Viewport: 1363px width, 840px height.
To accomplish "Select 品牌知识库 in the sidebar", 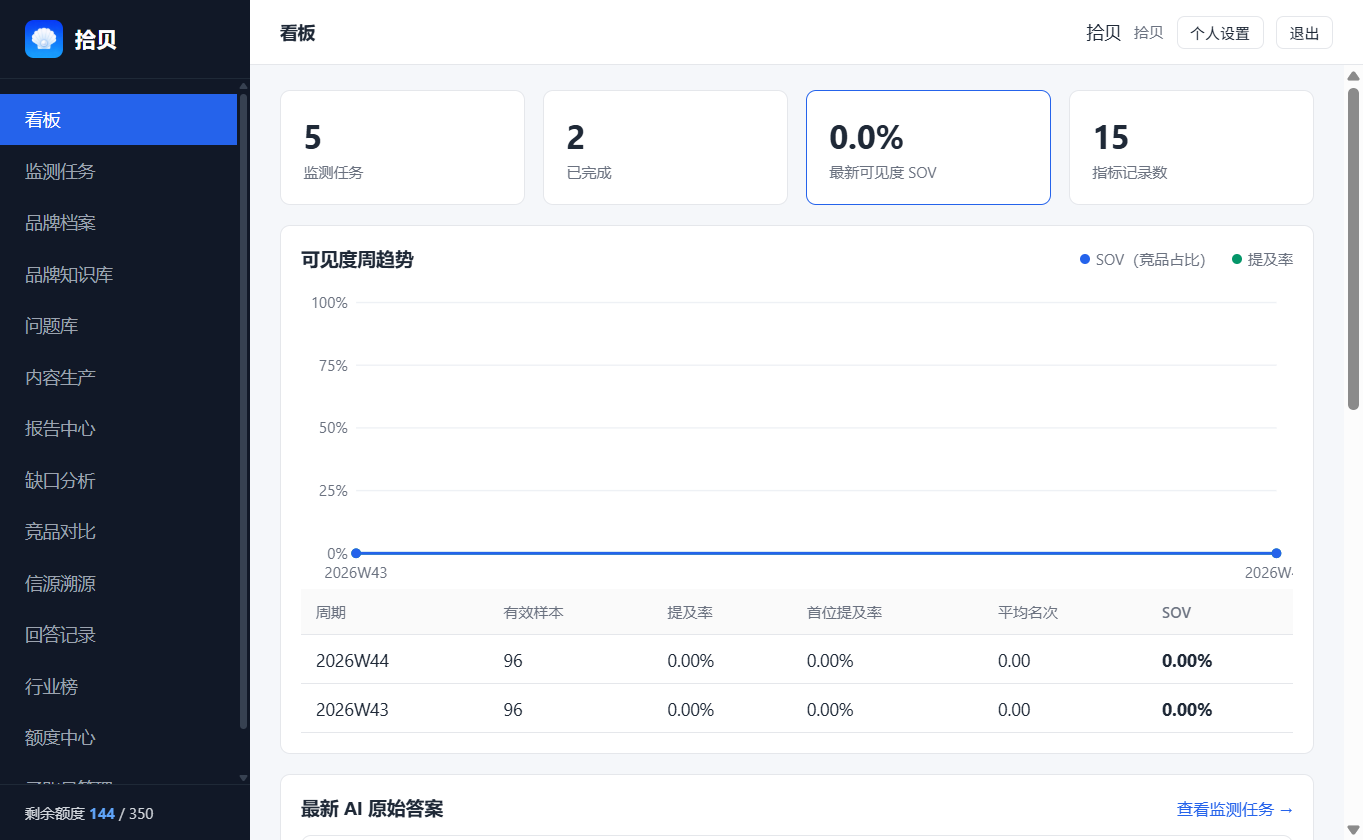I will point(118,274).
